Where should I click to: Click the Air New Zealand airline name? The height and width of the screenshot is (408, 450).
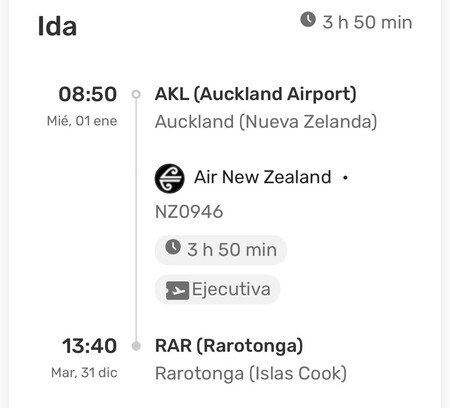(263, 177)
